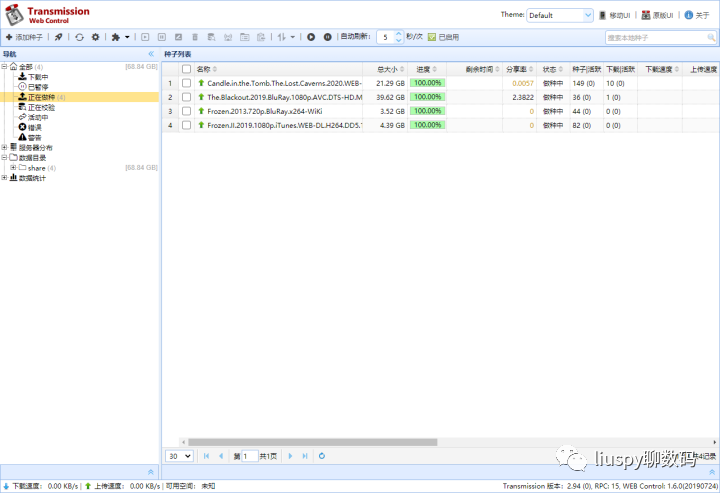Click the reload circular arrow in toolbar
Image resolution: width=720 pixels, height=493 pixels.
[79, 37]
